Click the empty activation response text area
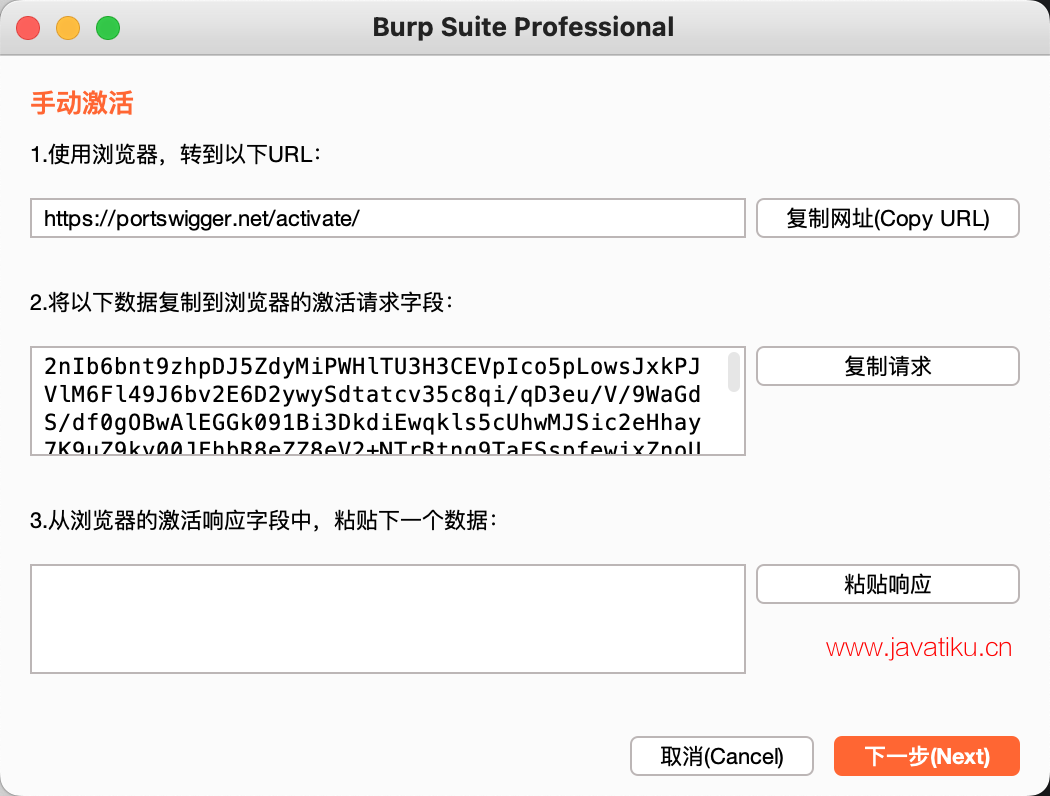 (388, 619)
